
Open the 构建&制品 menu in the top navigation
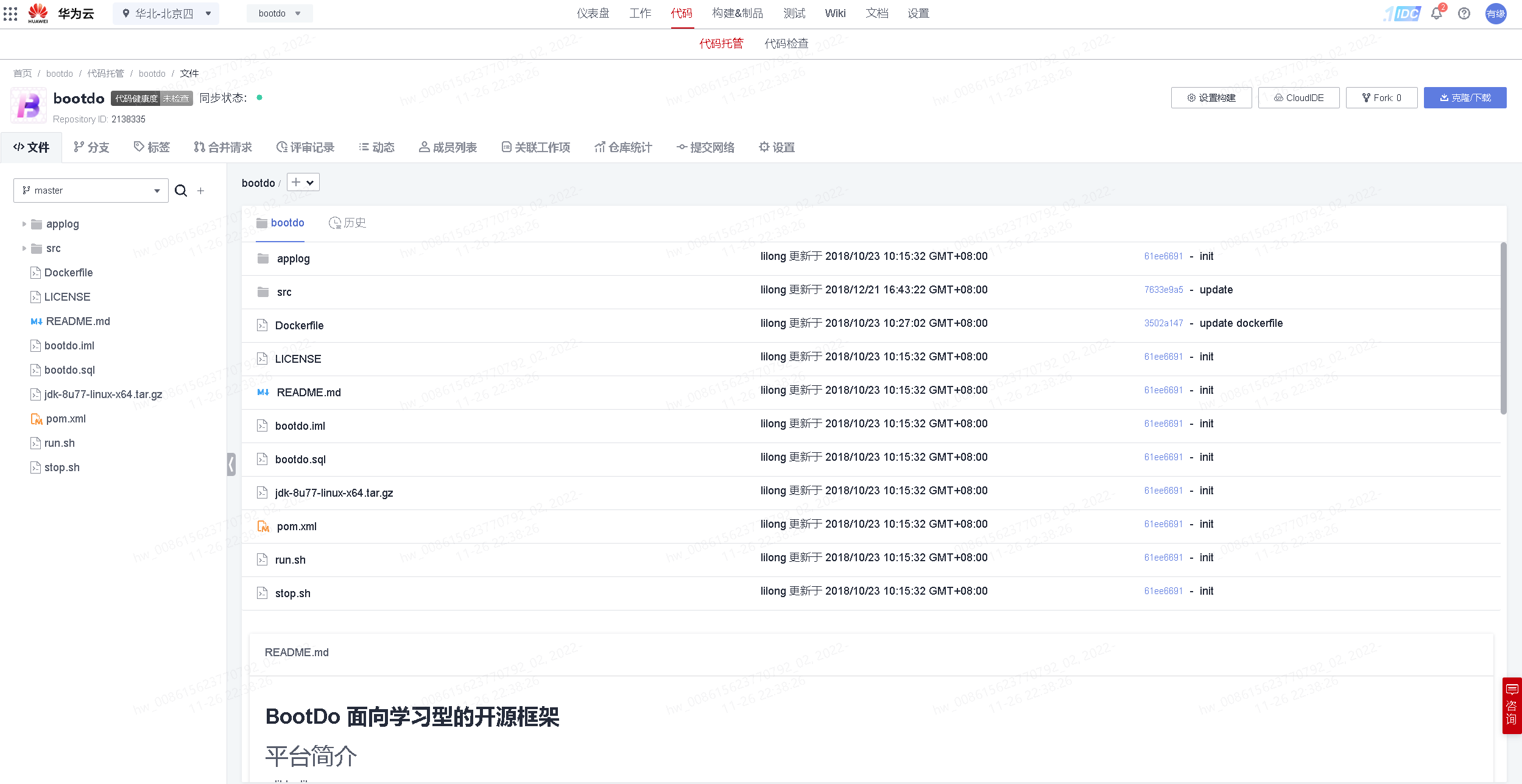click(x=737, y=13)
